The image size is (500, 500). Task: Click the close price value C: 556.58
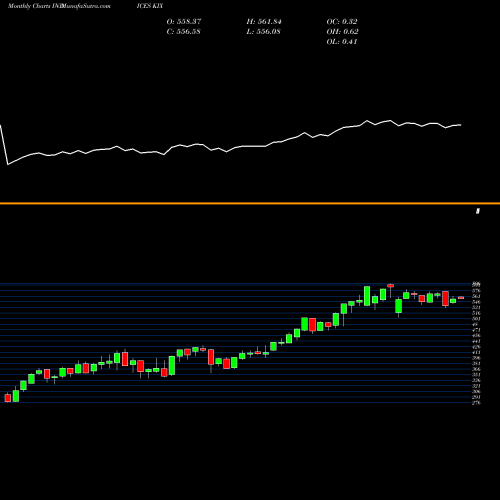point(183,32)
